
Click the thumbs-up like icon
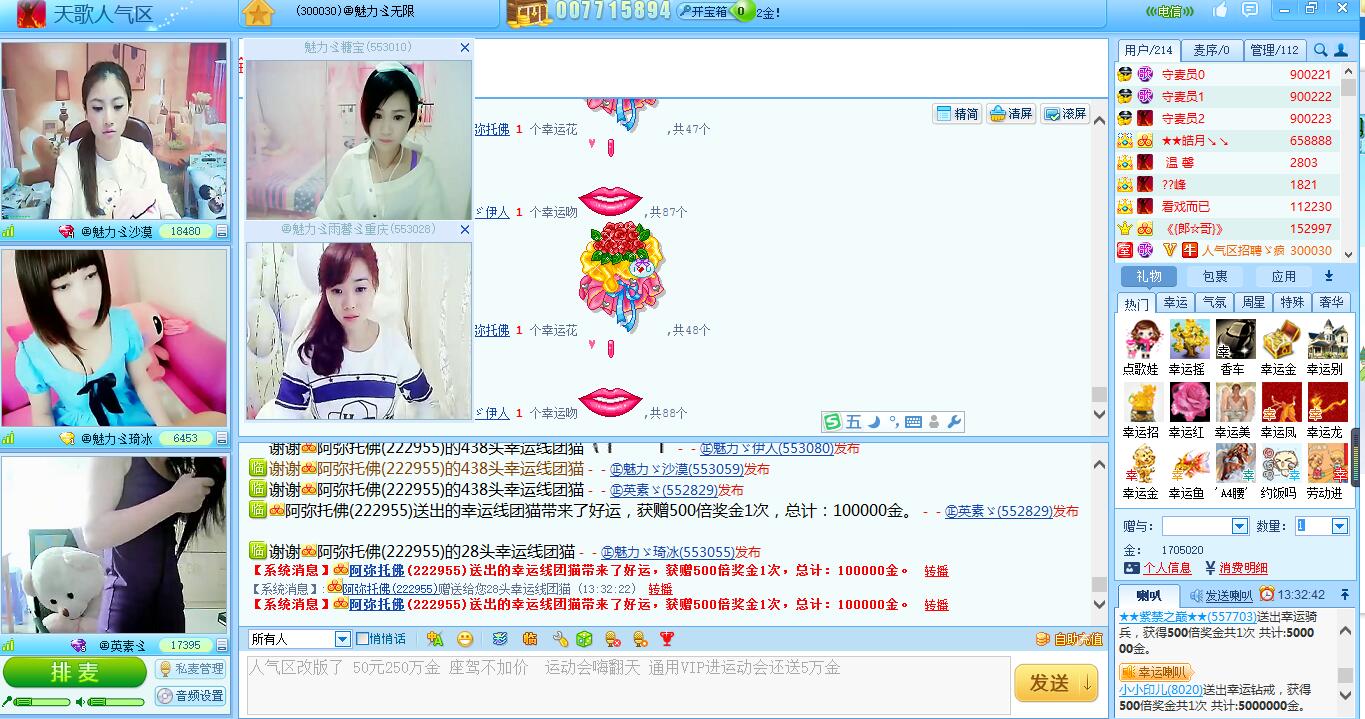click(x=1220, y=10)
